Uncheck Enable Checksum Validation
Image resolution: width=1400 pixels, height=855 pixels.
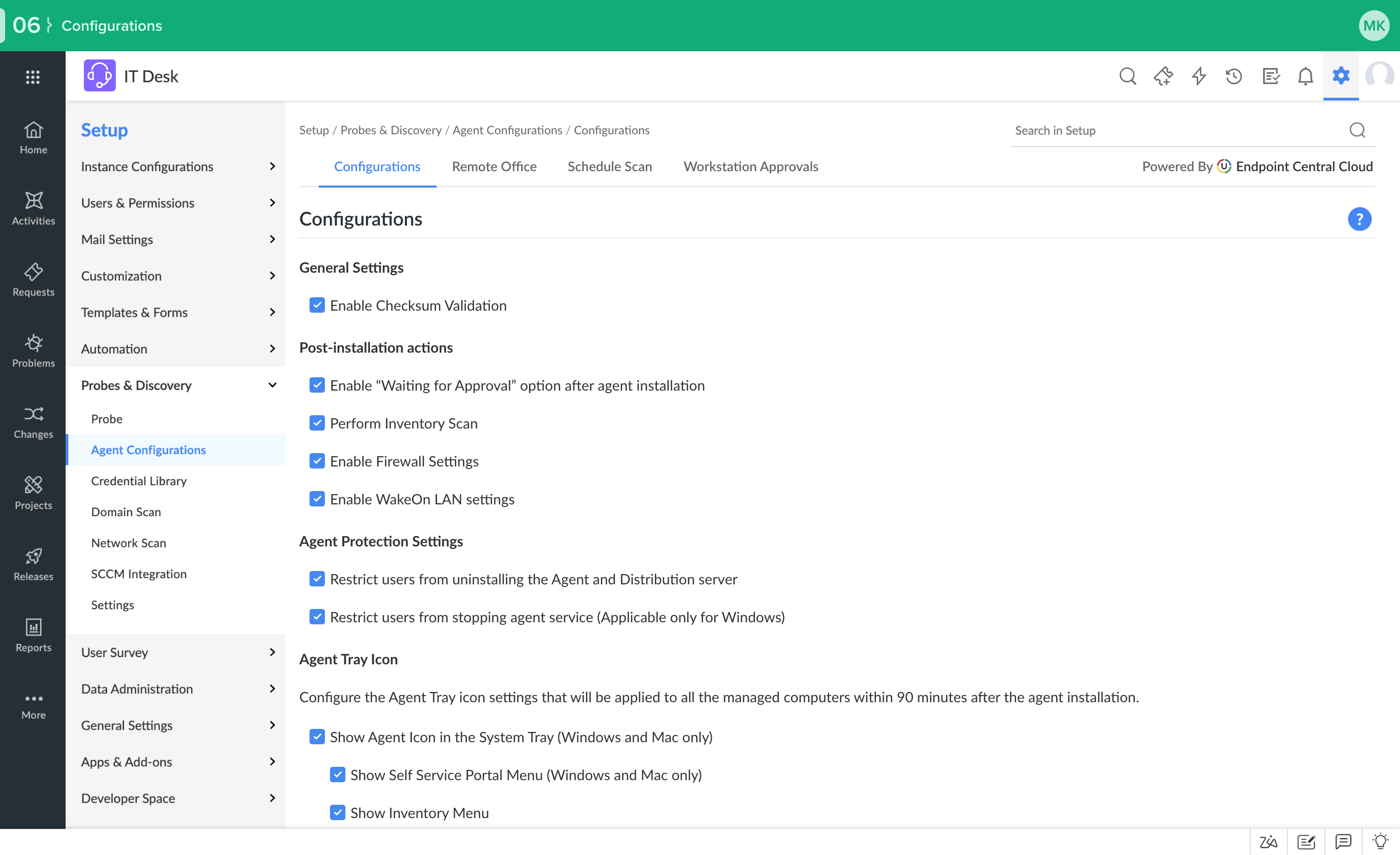pos(317,306)
